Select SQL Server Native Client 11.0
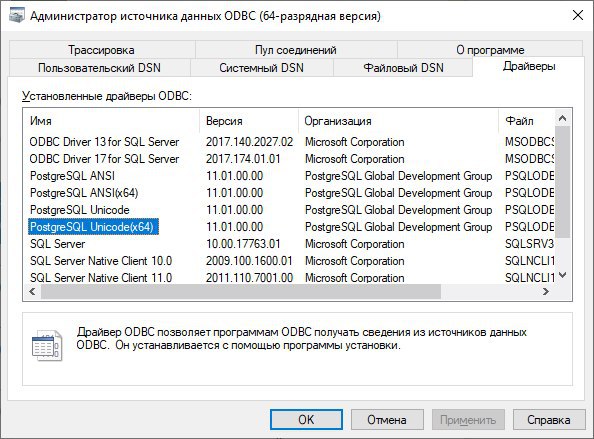Viewport: 594px width, 439px height. (x=101, y=278)
